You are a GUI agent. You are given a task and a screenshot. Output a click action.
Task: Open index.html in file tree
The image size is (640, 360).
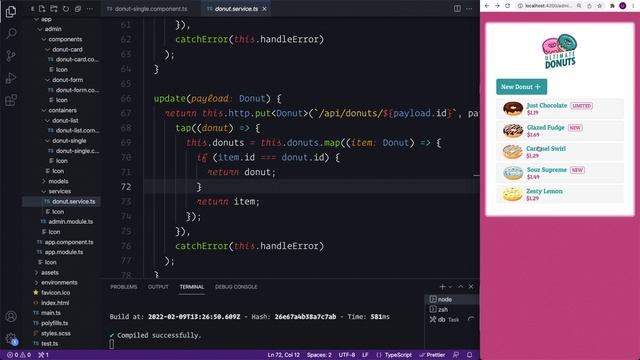click(55, 303)
